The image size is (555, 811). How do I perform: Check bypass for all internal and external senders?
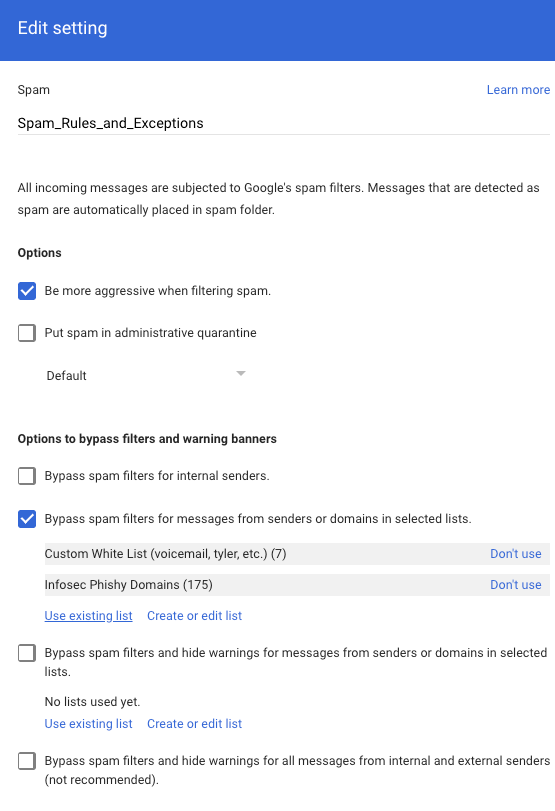(x=27, y=761)
